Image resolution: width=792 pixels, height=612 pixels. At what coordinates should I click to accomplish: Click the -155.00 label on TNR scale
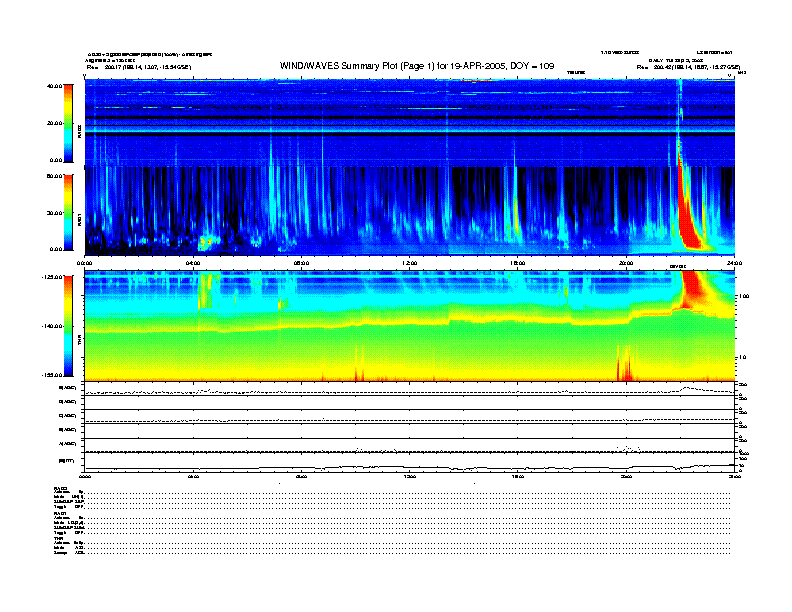[52, 375]
